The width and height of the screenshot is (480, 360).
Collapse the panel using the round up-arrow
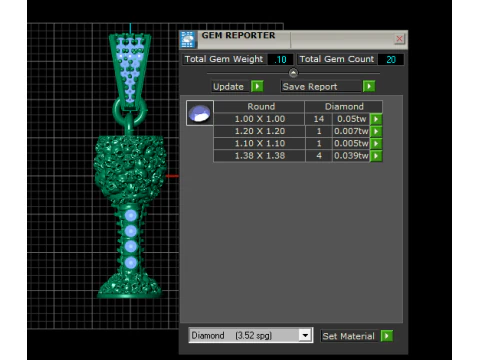293,73
